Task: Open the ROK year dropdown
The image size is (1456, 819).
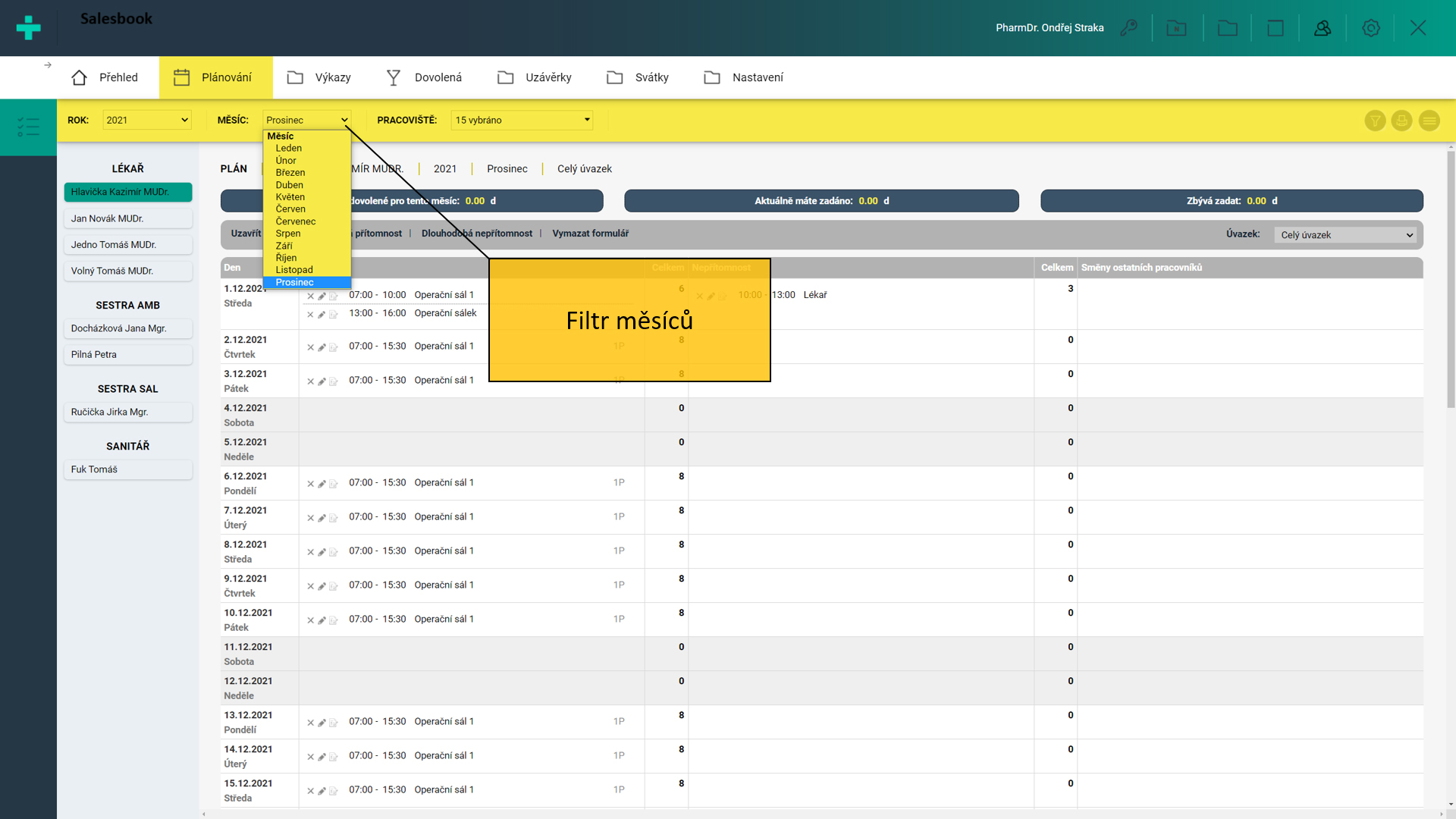Action: coord(147,120)
